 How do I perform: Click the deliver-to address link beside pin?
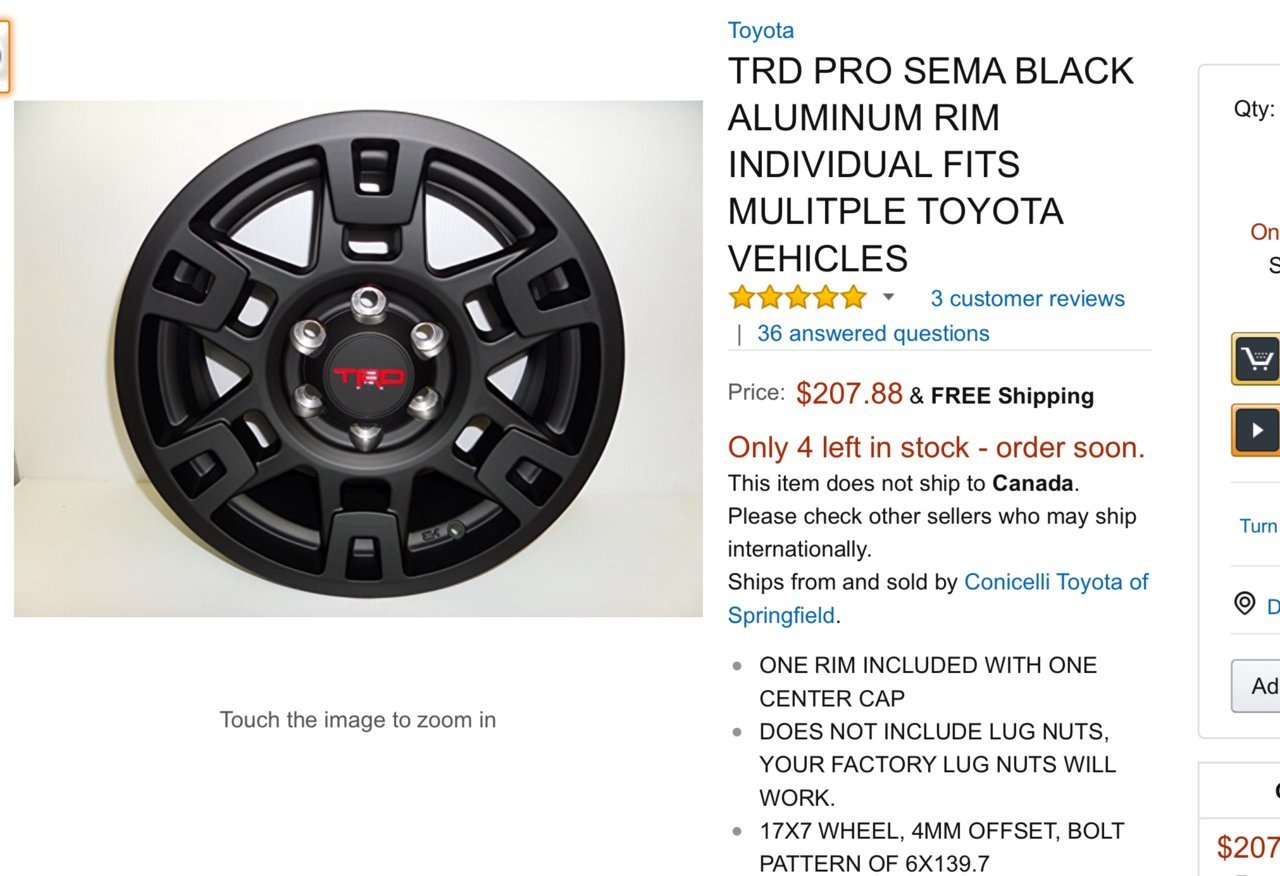[x=1273, y=606]
